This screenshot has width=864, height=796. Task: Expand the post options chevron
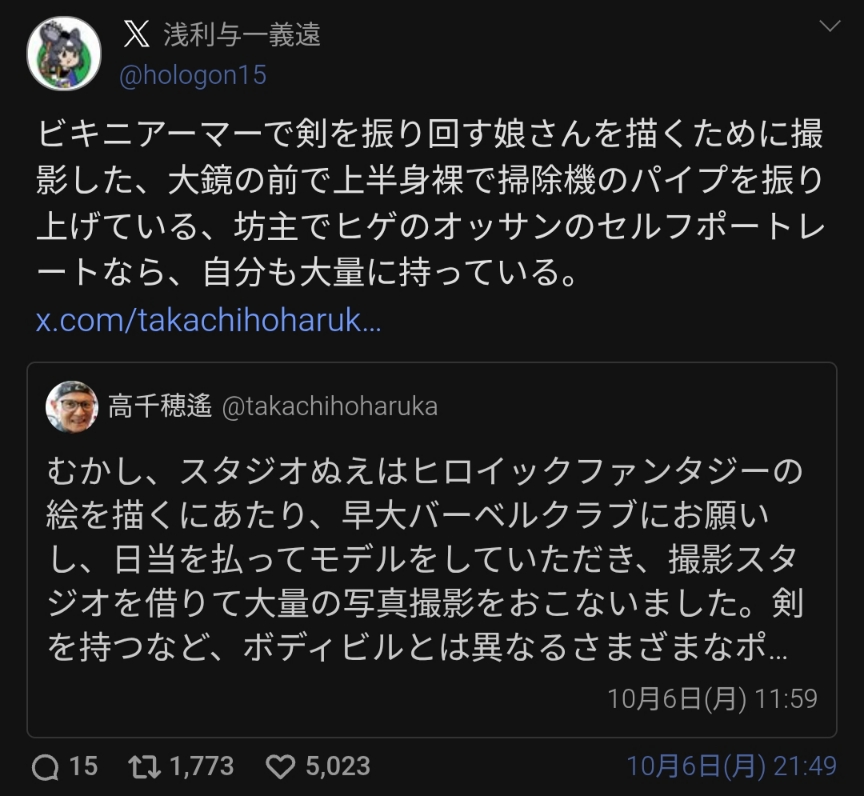click(x=829, y=27)
